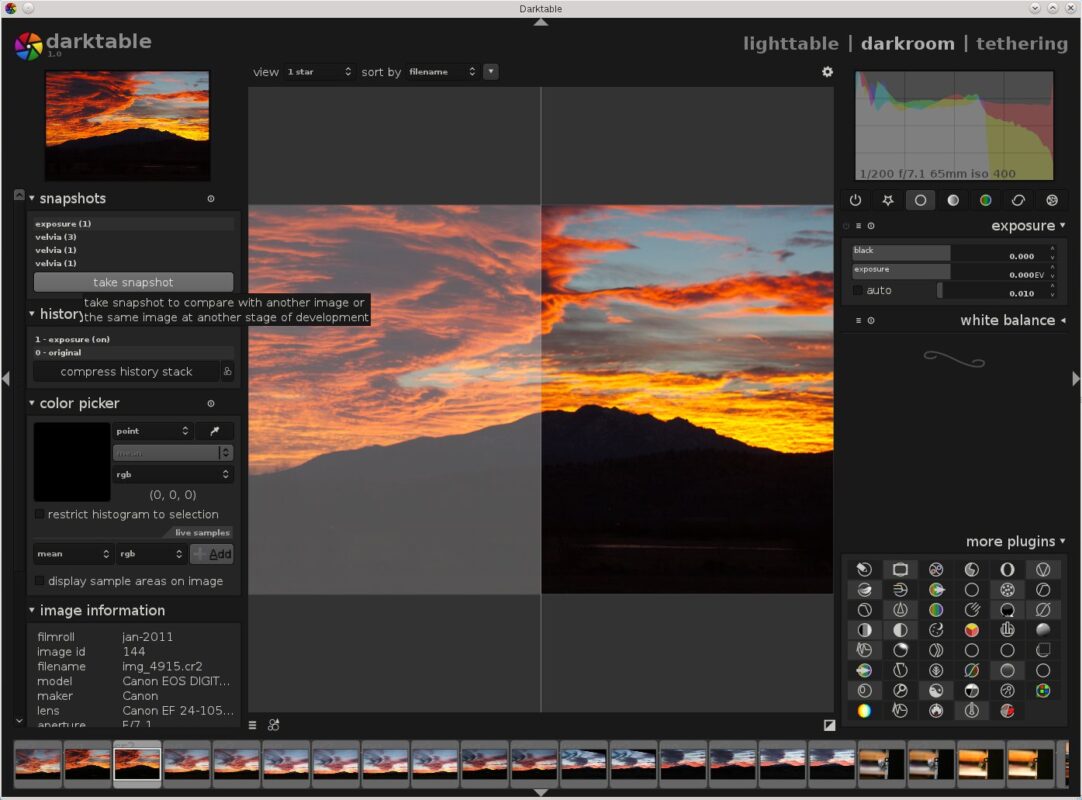Select snapshot 'exposure (1)'
Screen dimensions: 1082x800
click(133, 224)
